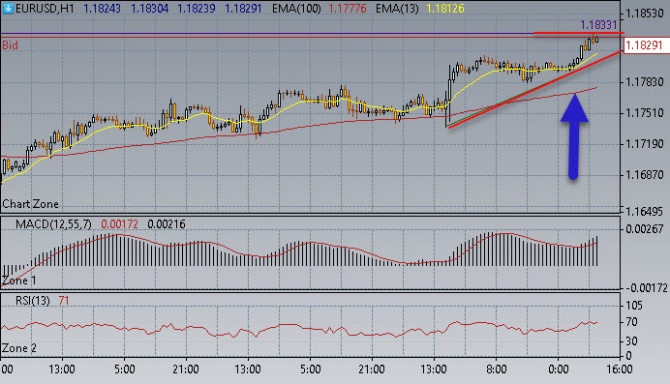Image resolution: width=670 pixels, height=384 pixels.
Task: Select the RSI(13) indicator label
Action: [32, 301]
